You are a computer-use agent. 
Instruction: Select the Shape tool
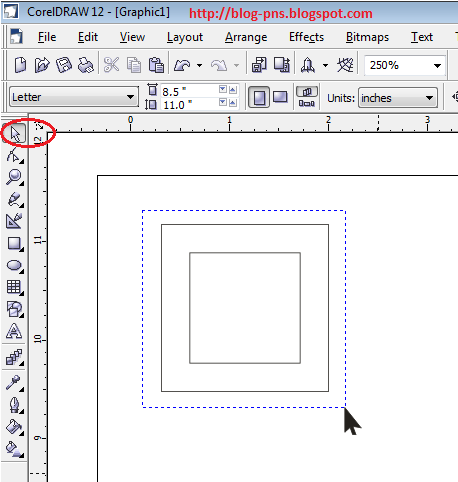click(14, 156)
